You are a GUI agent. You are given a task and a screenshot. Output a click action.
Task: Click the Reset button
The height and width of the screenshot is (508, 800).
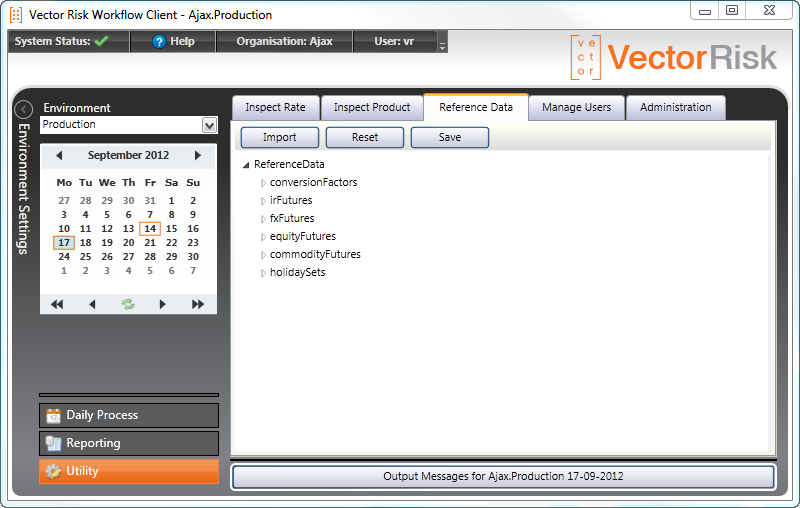click(365, 137)
